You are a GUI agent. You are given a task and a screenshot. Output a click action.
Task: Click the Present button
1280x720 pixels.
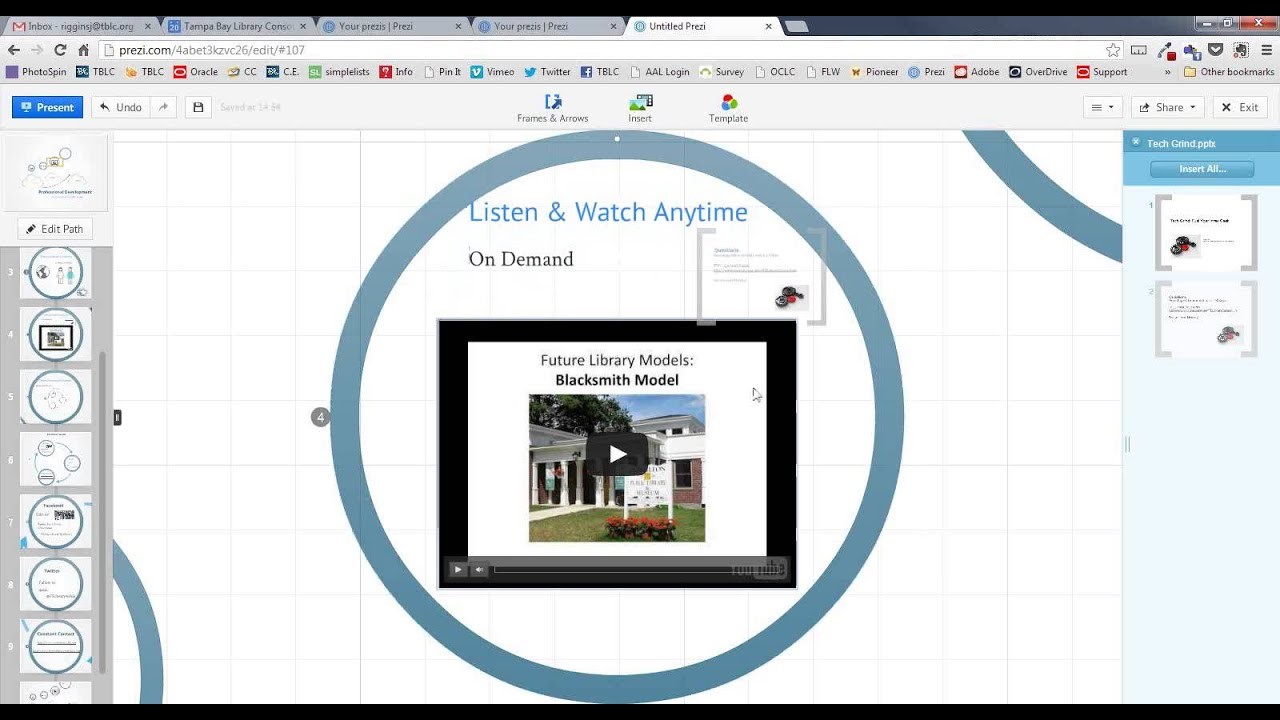click(46, 106)
